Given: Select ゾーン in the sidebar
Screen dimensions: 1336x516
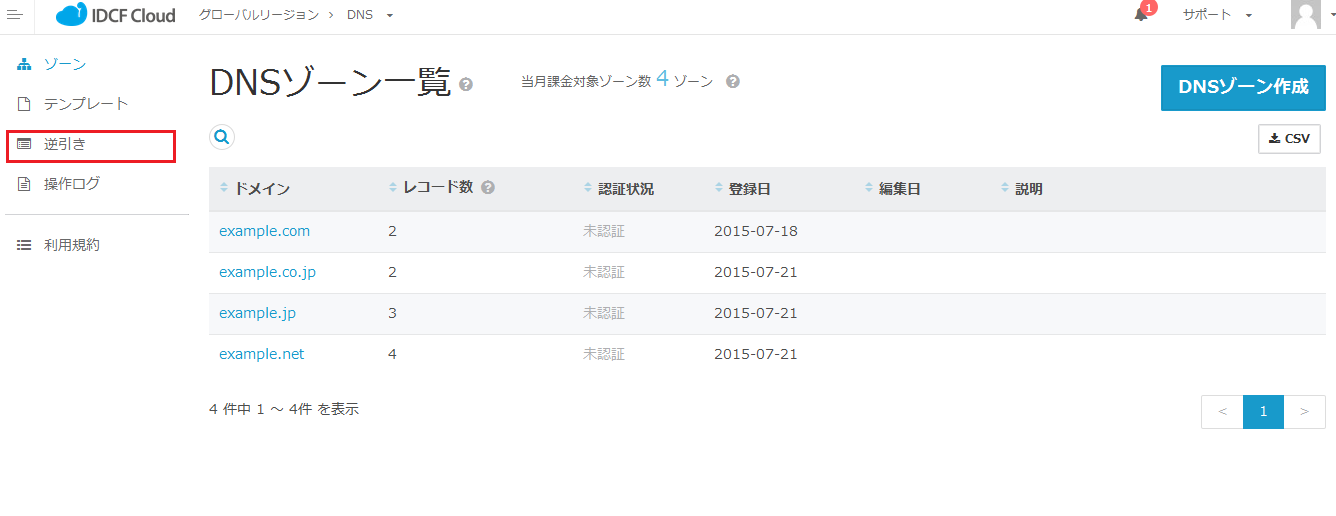Looking at the screenshot, I should click(x=65, y=64).
